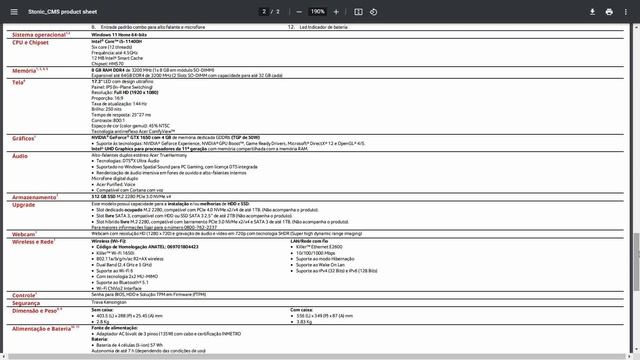The image size is (640, 360).
Task: Rotate the document counterclockwise
Action: (x=373, y=12)
